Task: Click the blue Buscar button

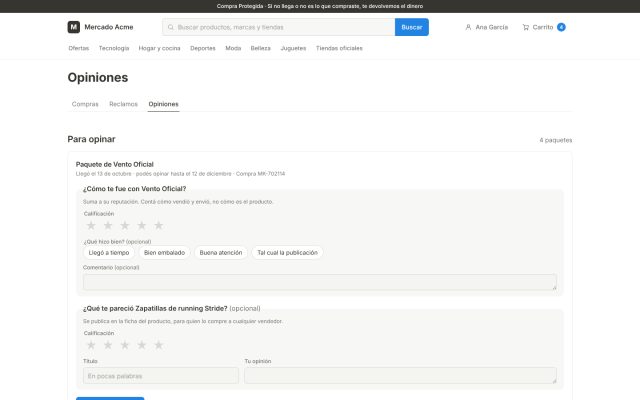Action: pyautogui.click(x=412, y=27)
